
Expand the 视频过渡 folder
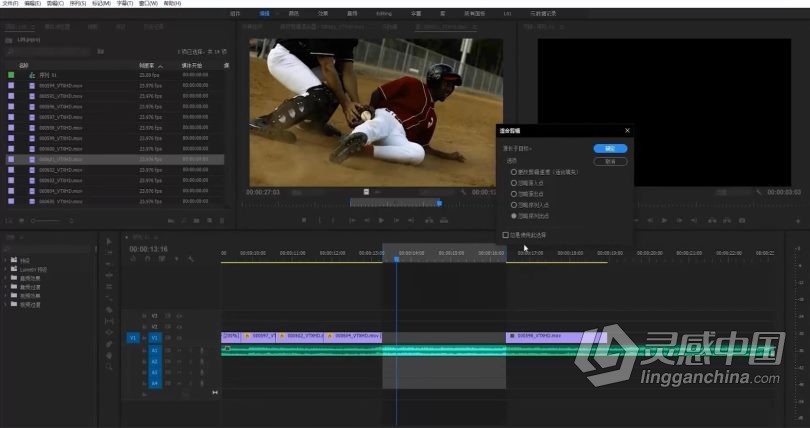coord(6,304)
